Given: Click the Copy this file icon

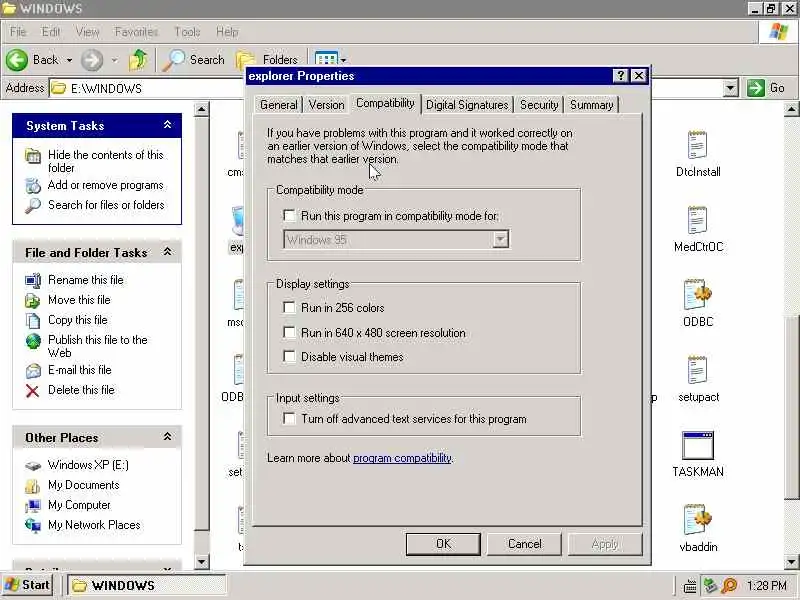Looking at the screenshot, I should (33, 320).
